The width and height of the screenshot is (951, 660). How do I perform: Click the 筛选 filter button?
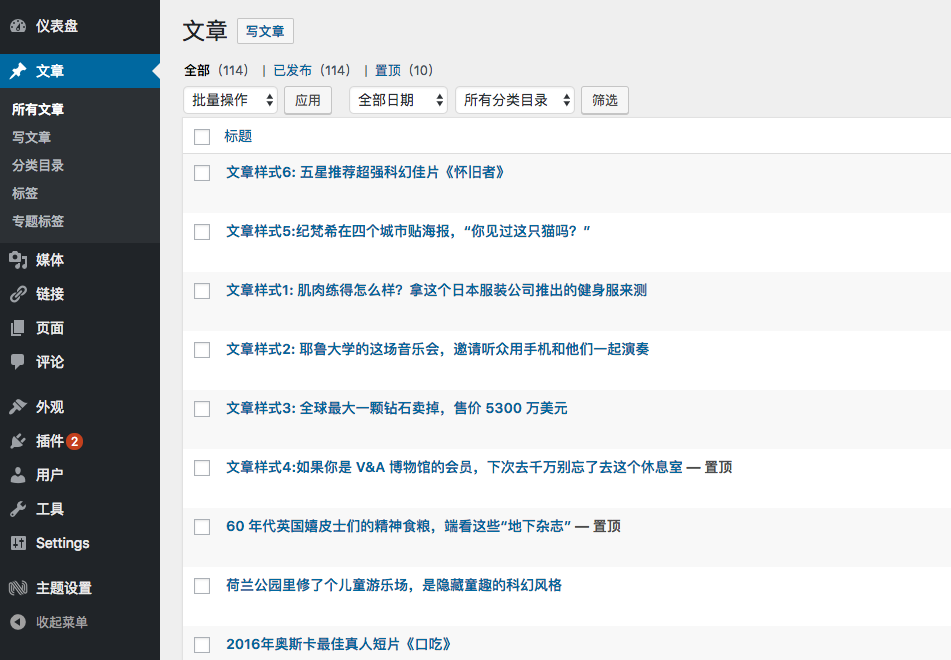(x=605, y=100)
